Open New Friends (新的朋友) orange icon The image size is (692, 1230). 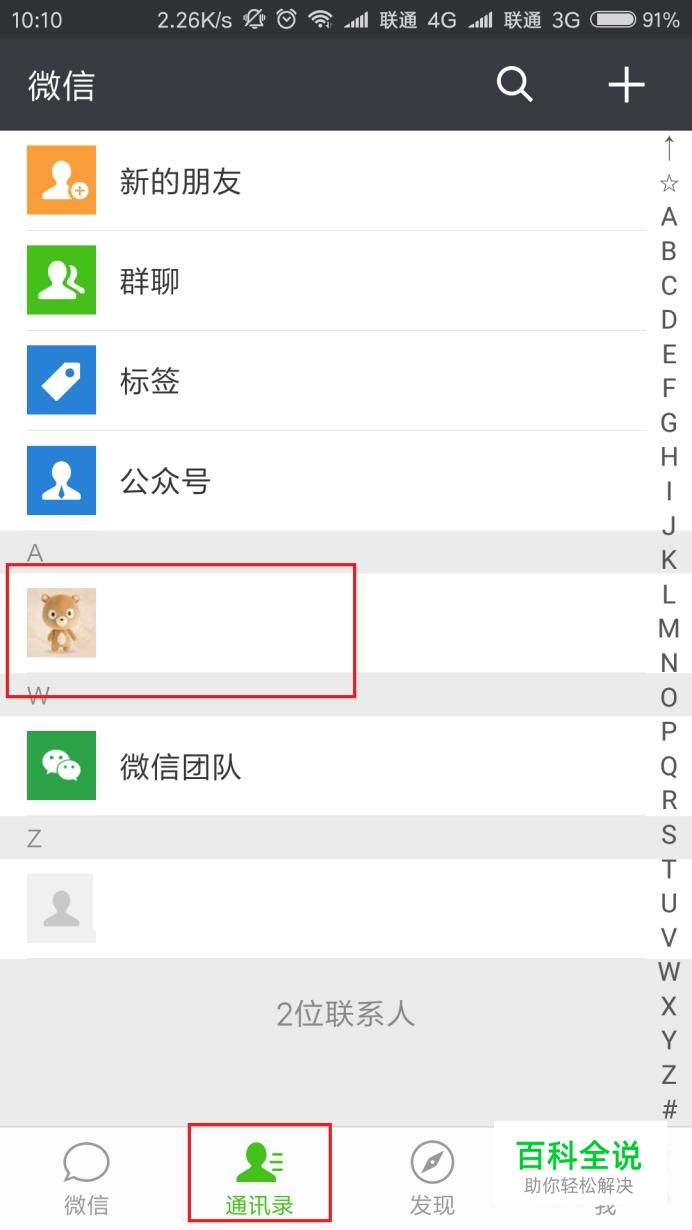(61, 180)
